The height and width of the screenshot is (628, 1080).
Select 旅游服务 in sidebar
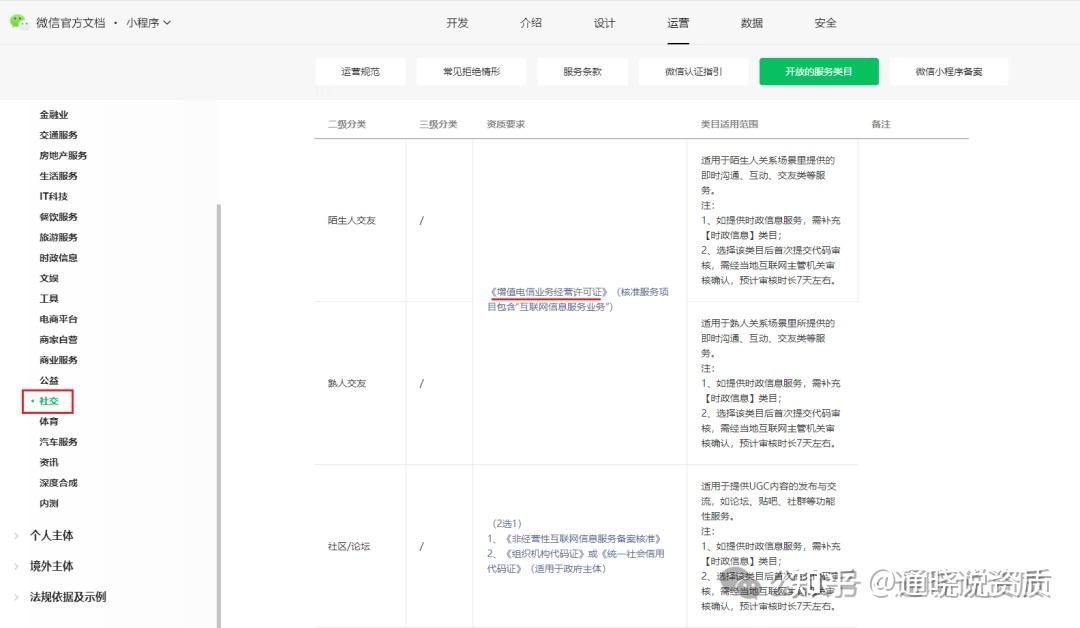click(x=59, y=238)
